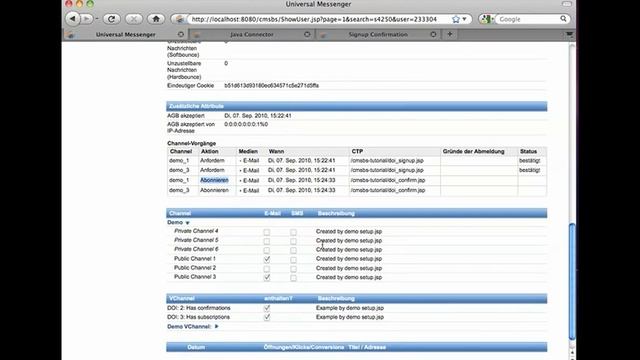The width and height of the screenshot is (640, 360).
Task: Click the Eindeutiger Cookie hash value
Action: pyautogui.click(x=271, y=86)
